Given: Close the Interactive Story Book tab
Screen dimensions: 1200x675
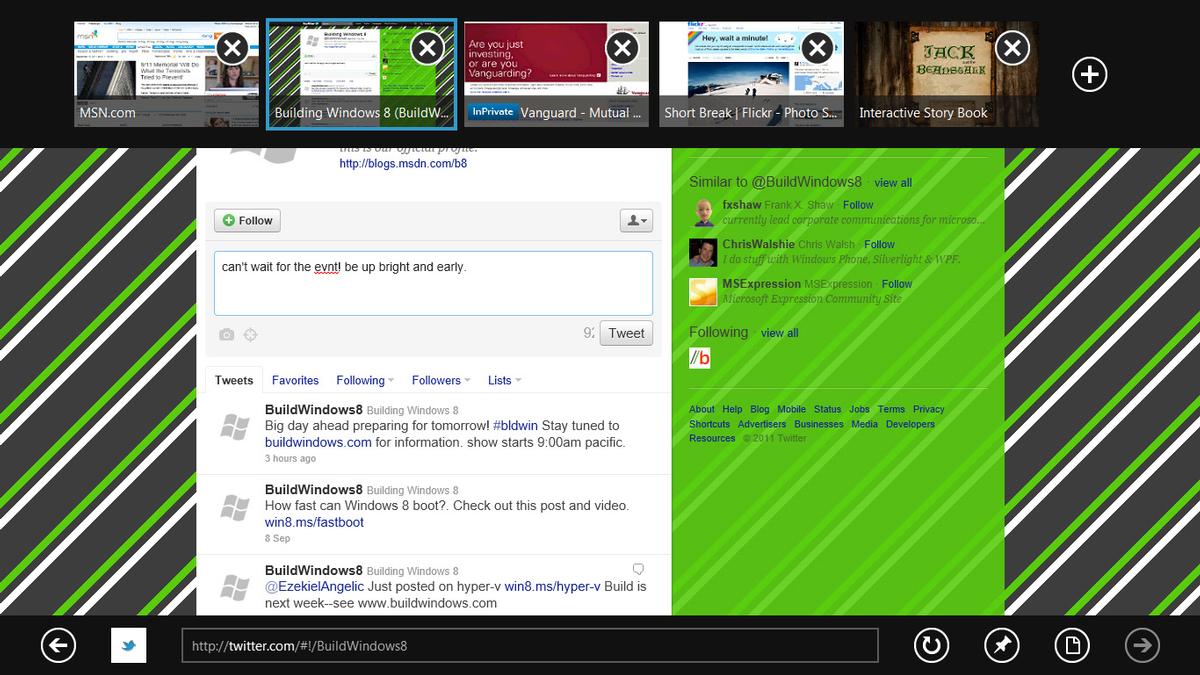Looking at the screenshot, I should (x=1012, y=48).
